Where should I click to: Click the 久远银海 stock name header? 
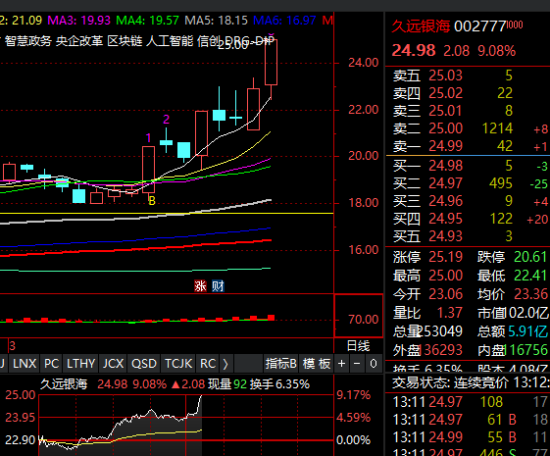point(420,26)
